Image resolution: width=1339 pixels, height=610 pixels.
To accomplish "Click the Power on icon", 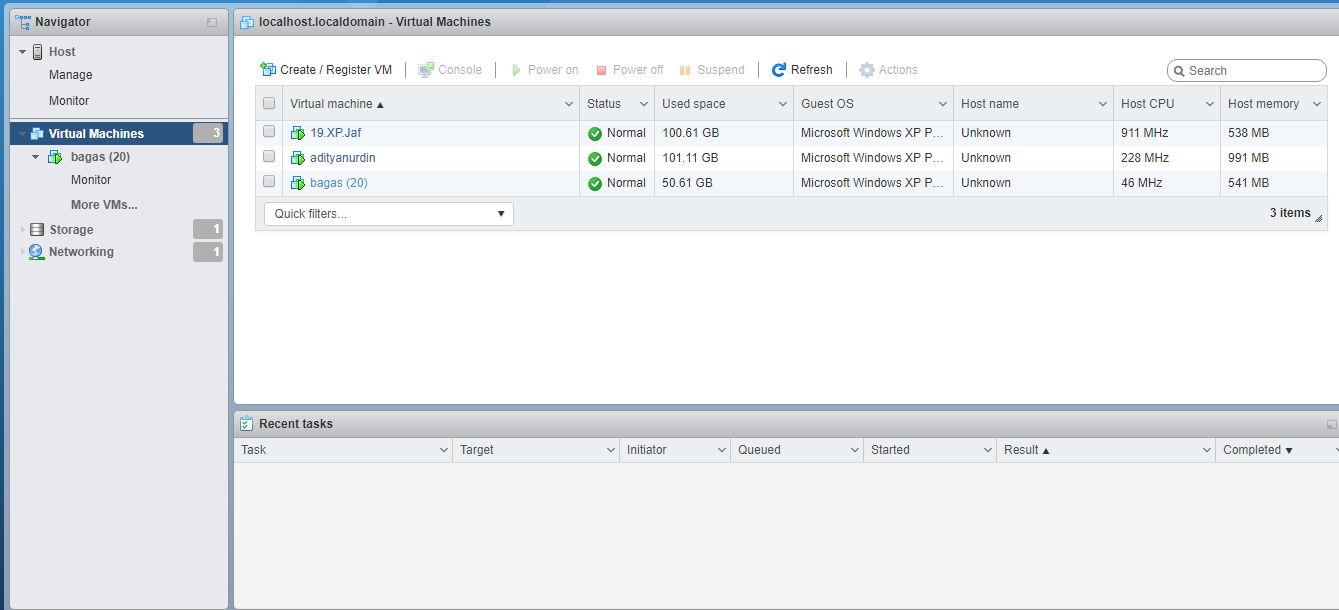I will [x=517, y=69].
